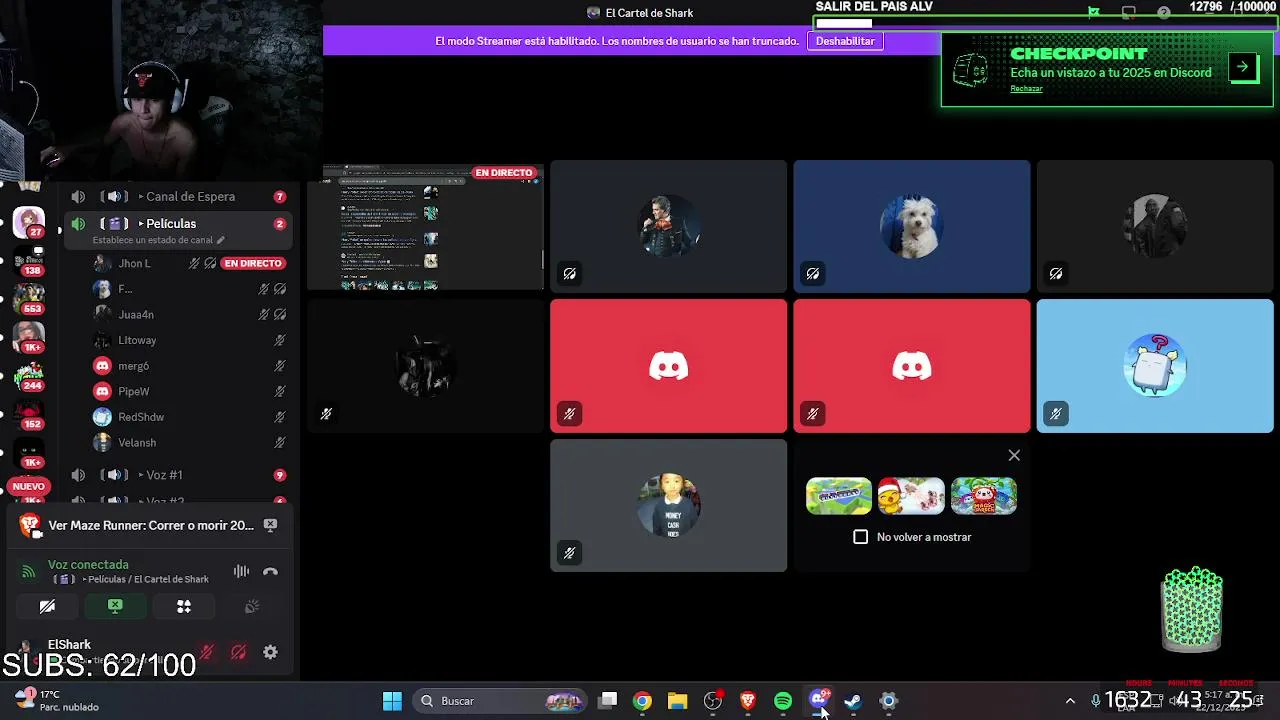Select the Money Cash avatar participant tile
Image resolution: width=1280 pixels, height=720 pixels.
coord(669,506)
